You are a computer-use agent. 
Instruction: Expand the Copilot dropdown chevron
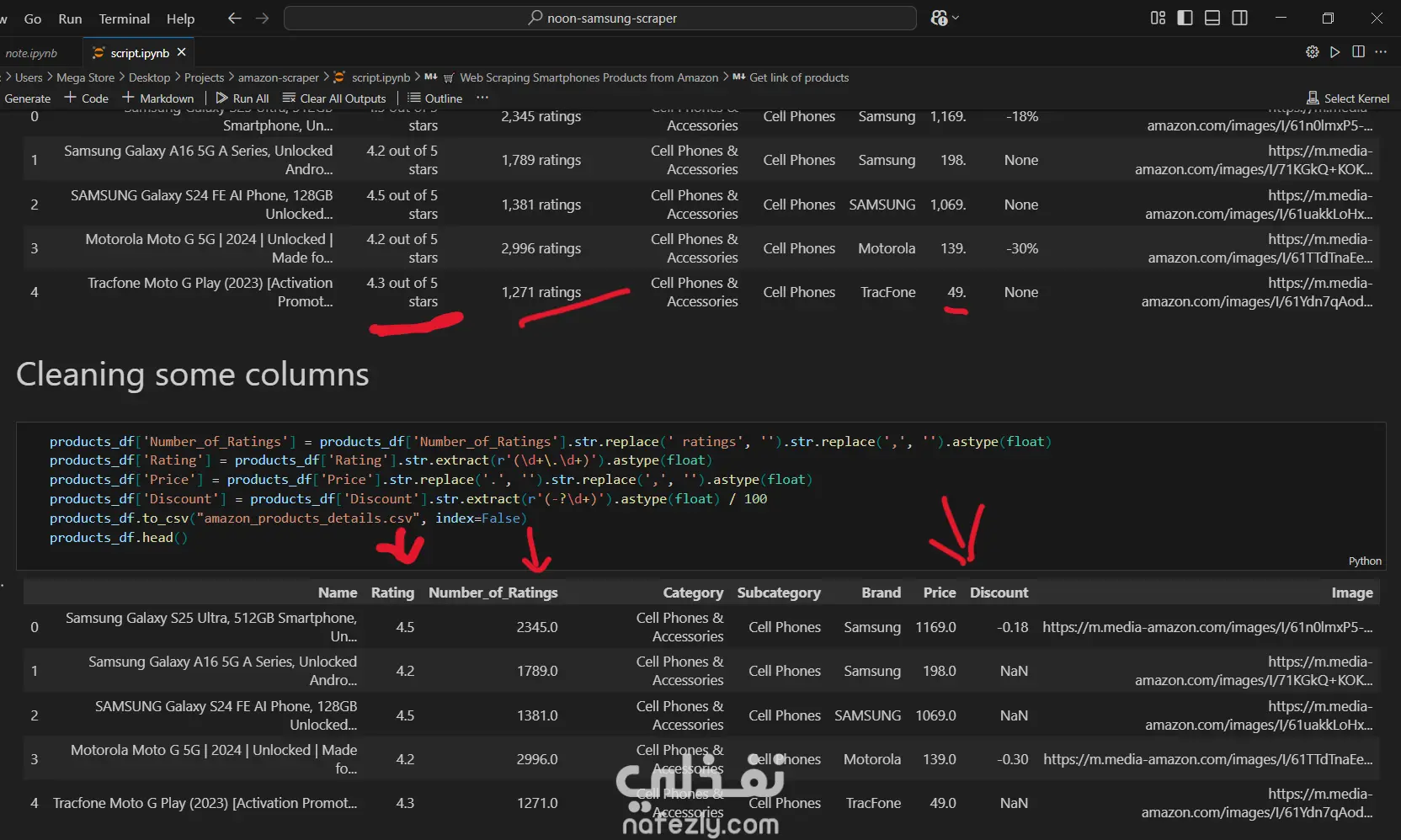pyautogui.click(x=956, y=18)
